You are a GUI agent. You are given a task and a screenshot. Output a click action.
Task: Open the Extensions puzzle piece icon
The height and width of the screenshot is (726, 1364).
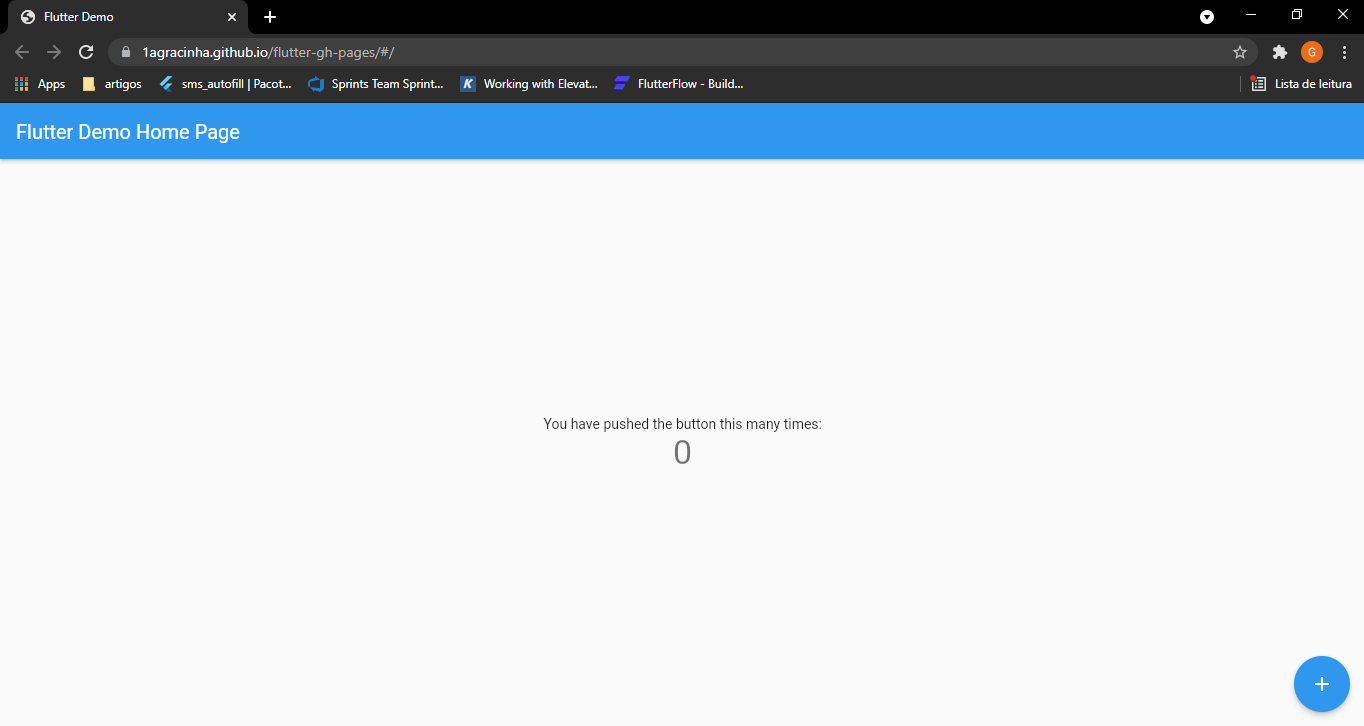click(1280, 51)
